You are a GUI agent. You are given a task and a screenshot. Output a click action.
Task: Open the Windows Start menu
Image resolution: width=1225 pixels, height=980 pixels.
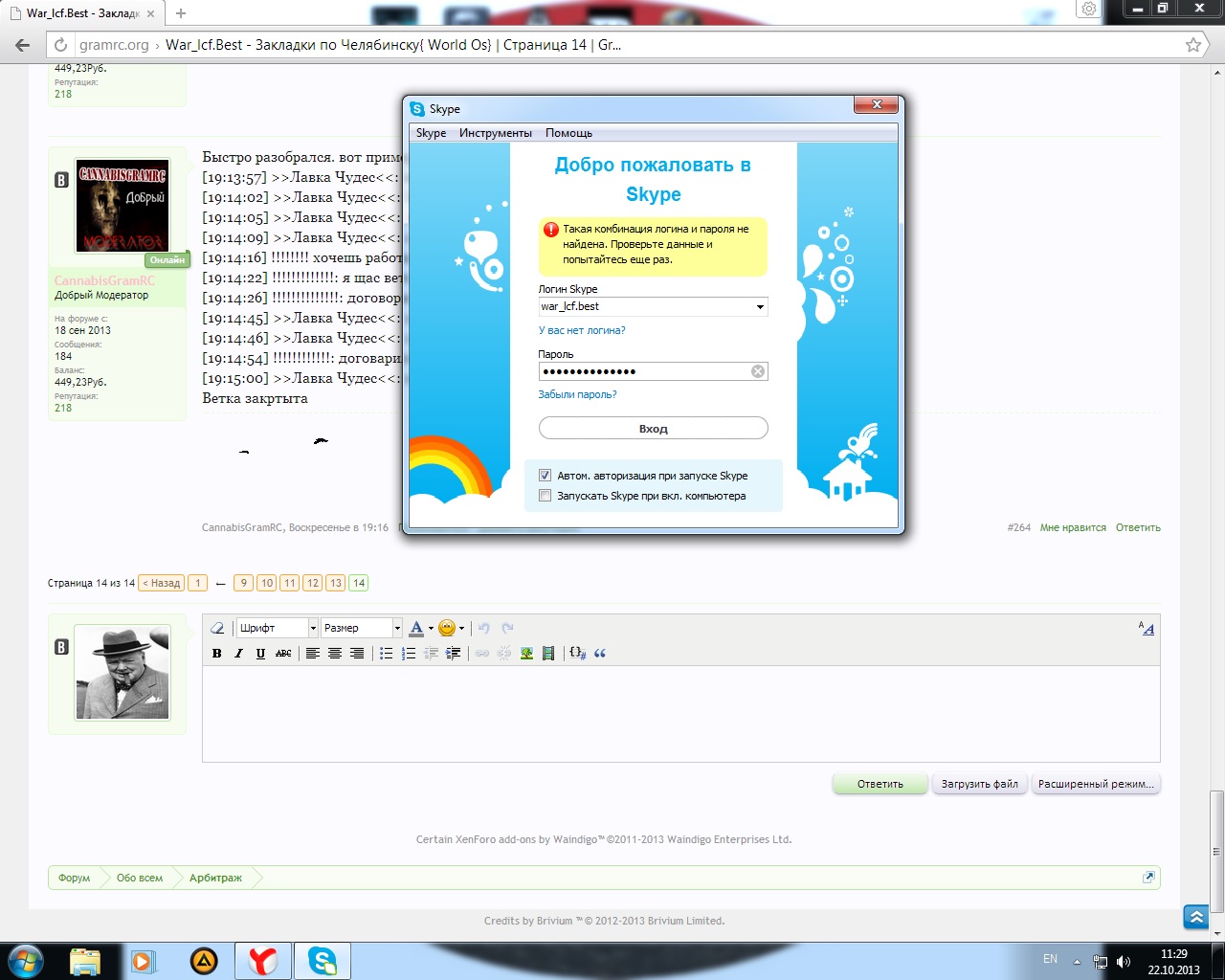tap(25, 961)
